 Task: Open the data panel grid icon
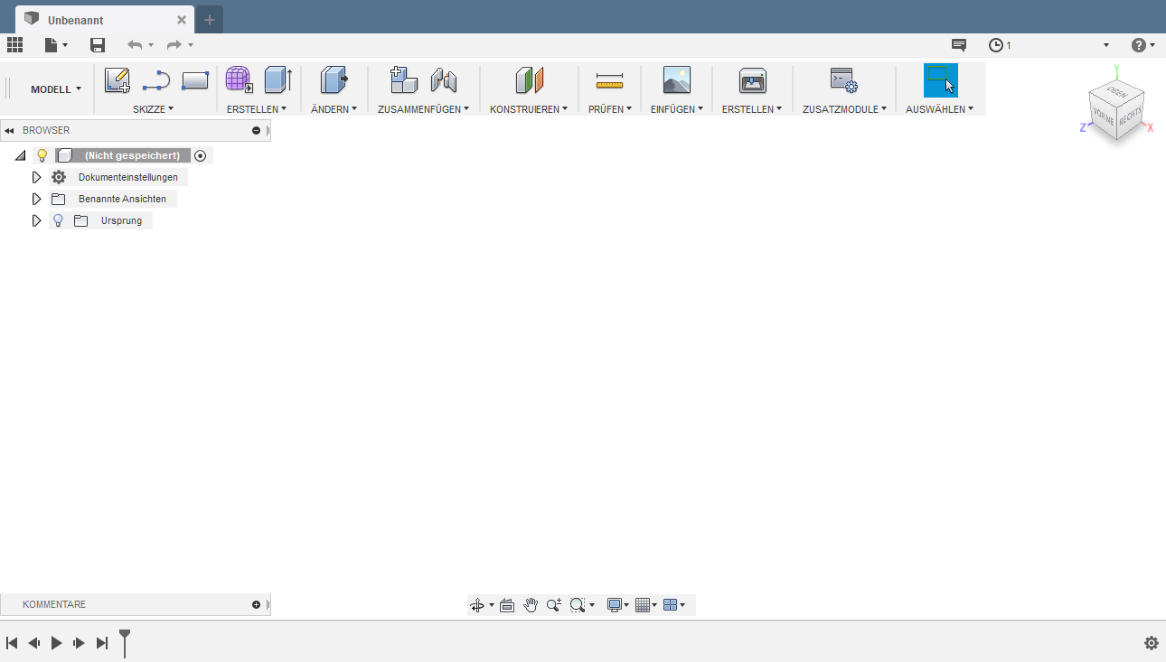click(x=15, y=45)
